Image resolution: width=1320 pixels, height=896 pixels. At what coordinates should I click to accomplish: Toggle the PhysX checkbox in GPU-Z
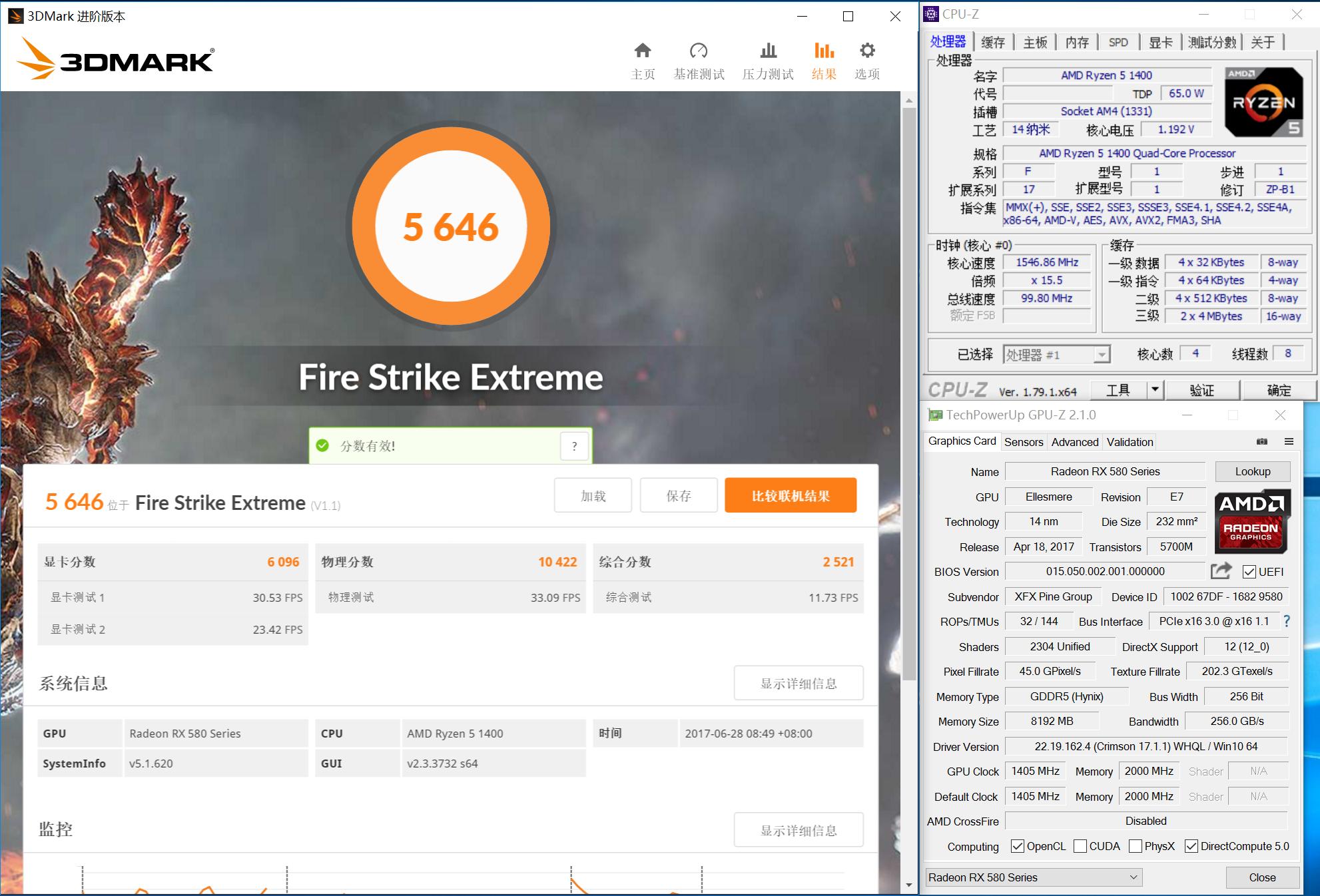point(1136,846)
